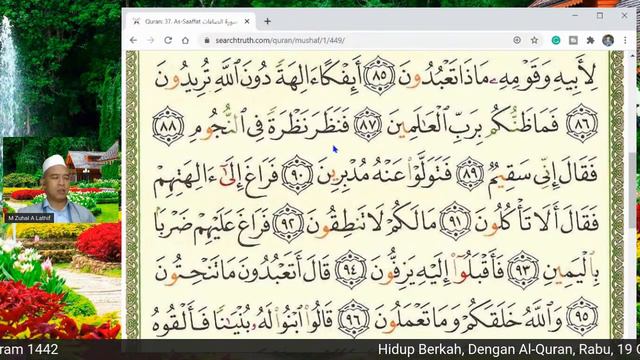This screenshot has height=360, width=640.
Task: Open the Chrome profile avatar
Action: 608,40
